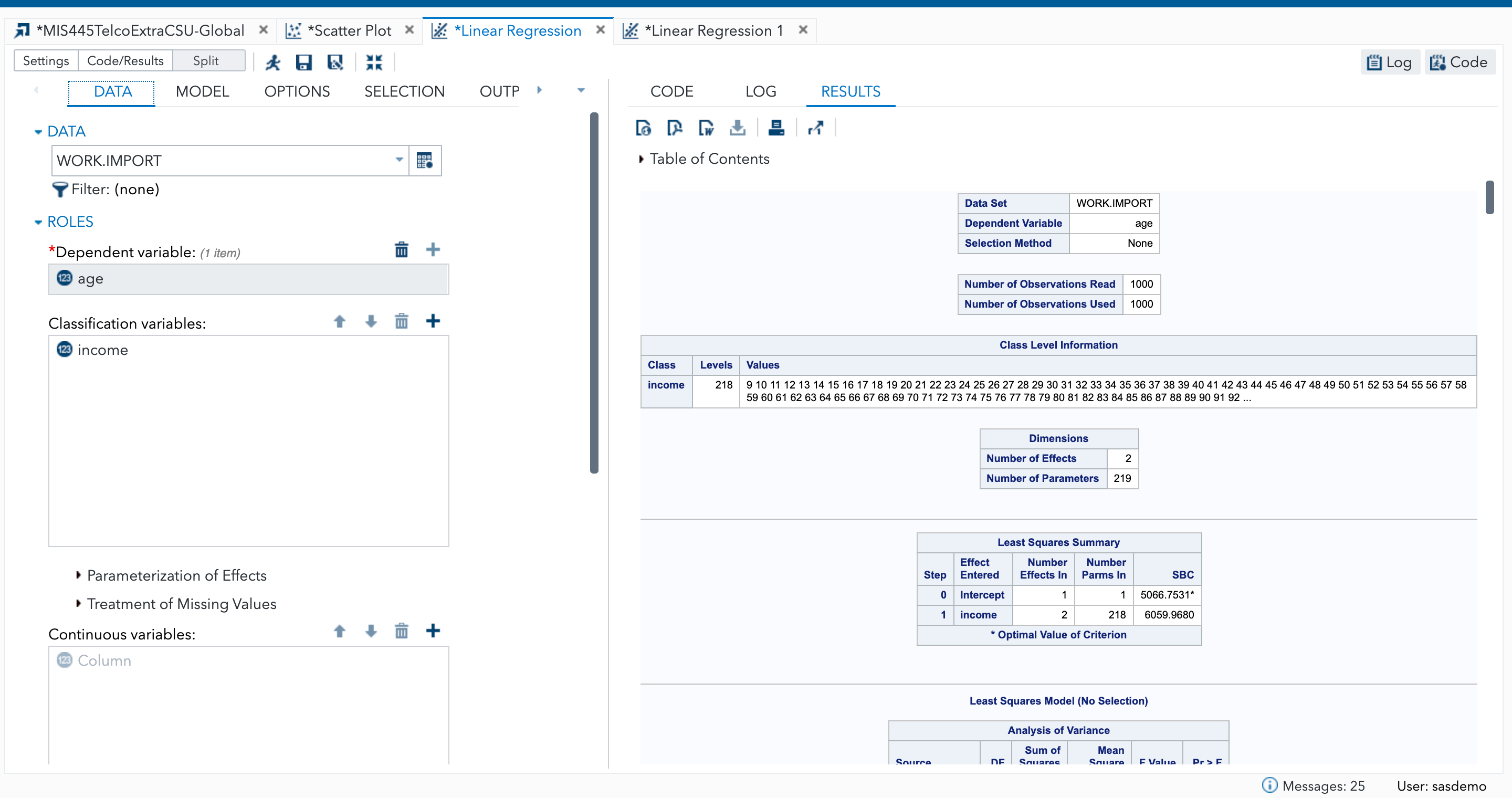Print the regression results

tap(776, 128)
